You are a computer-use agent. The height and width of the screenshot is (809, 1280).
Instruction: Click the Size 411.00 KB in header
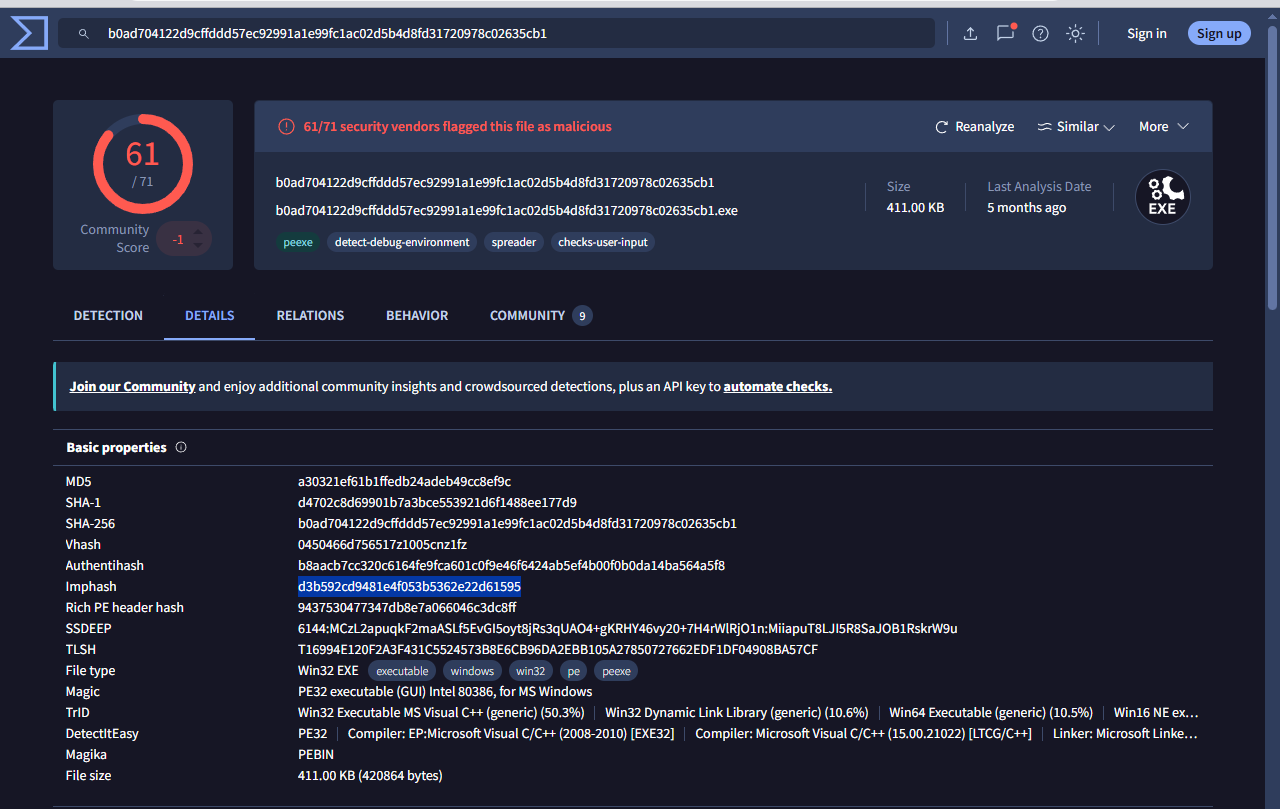pos(916,208)
